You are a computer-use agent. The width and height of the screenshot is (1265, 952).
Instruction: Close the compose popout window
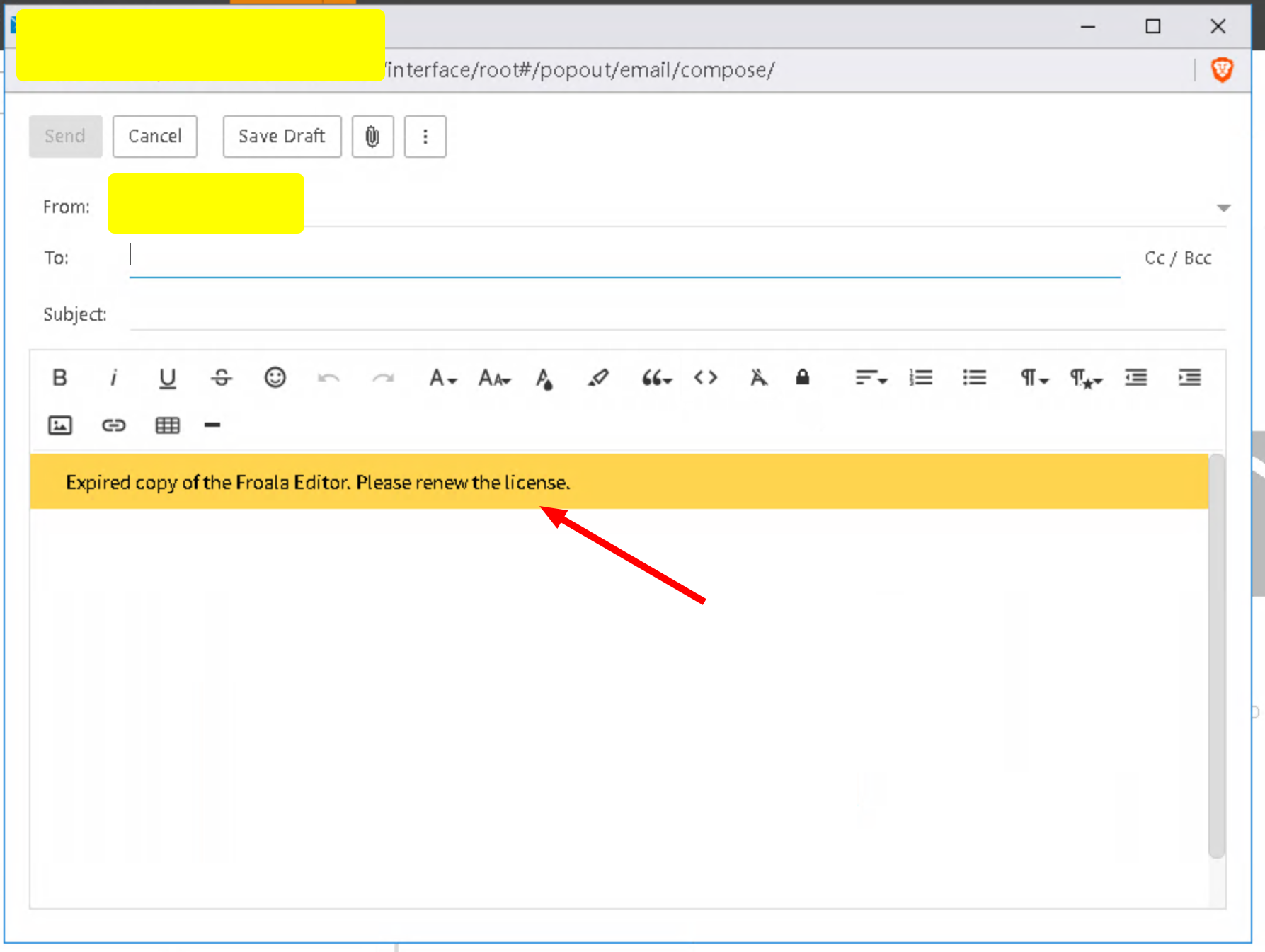coord(1218,27)
